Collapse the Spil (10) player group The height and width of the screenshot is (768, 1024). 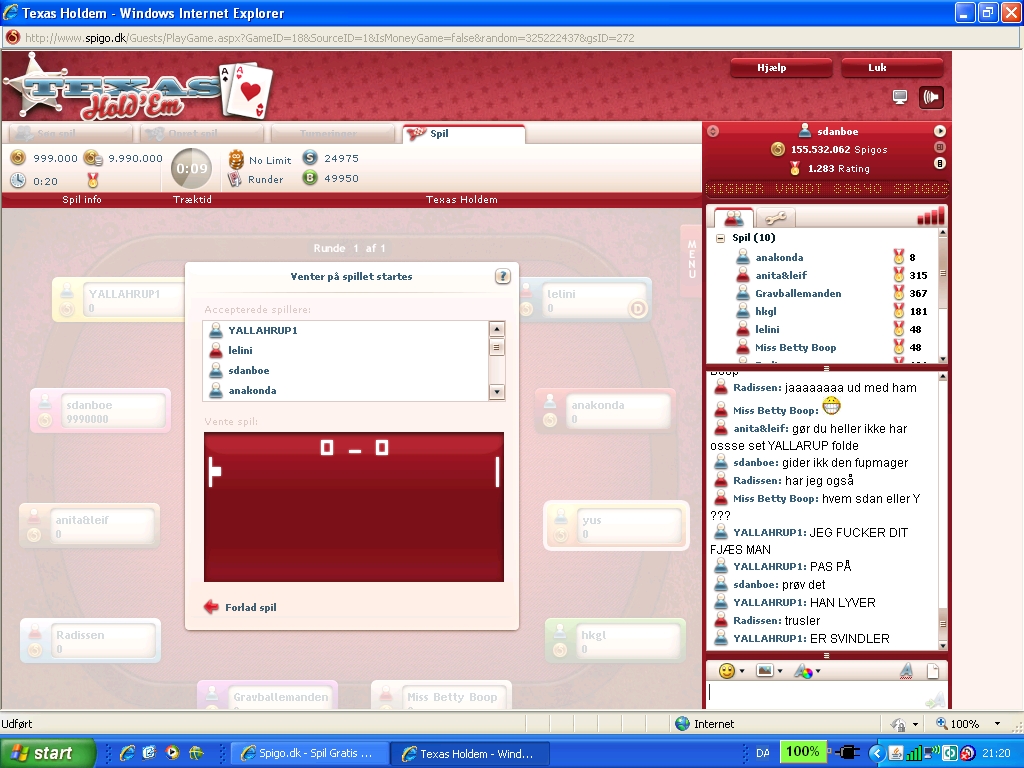[x=721, y=238]
